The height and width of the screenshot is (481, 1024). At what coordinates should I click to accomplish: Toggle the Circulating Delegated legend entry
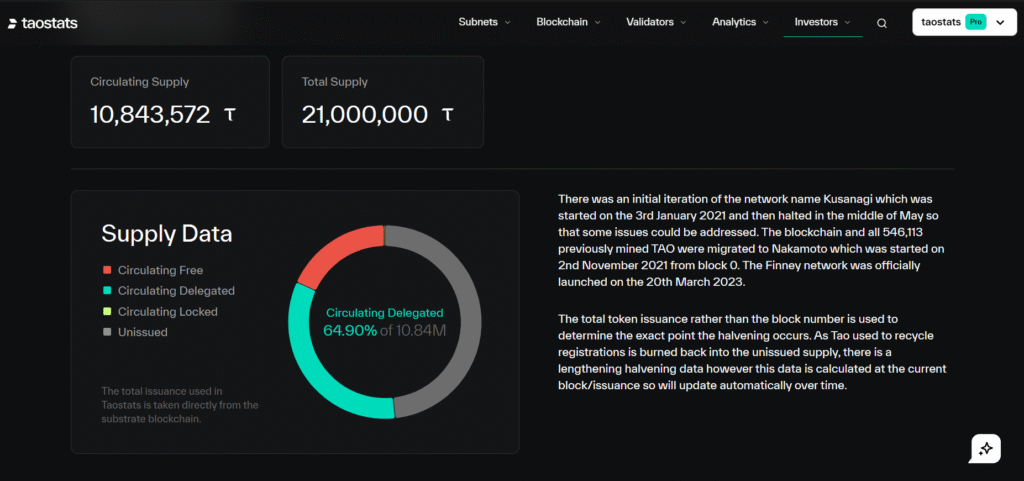pyautogui.click(x=175, y=291)
